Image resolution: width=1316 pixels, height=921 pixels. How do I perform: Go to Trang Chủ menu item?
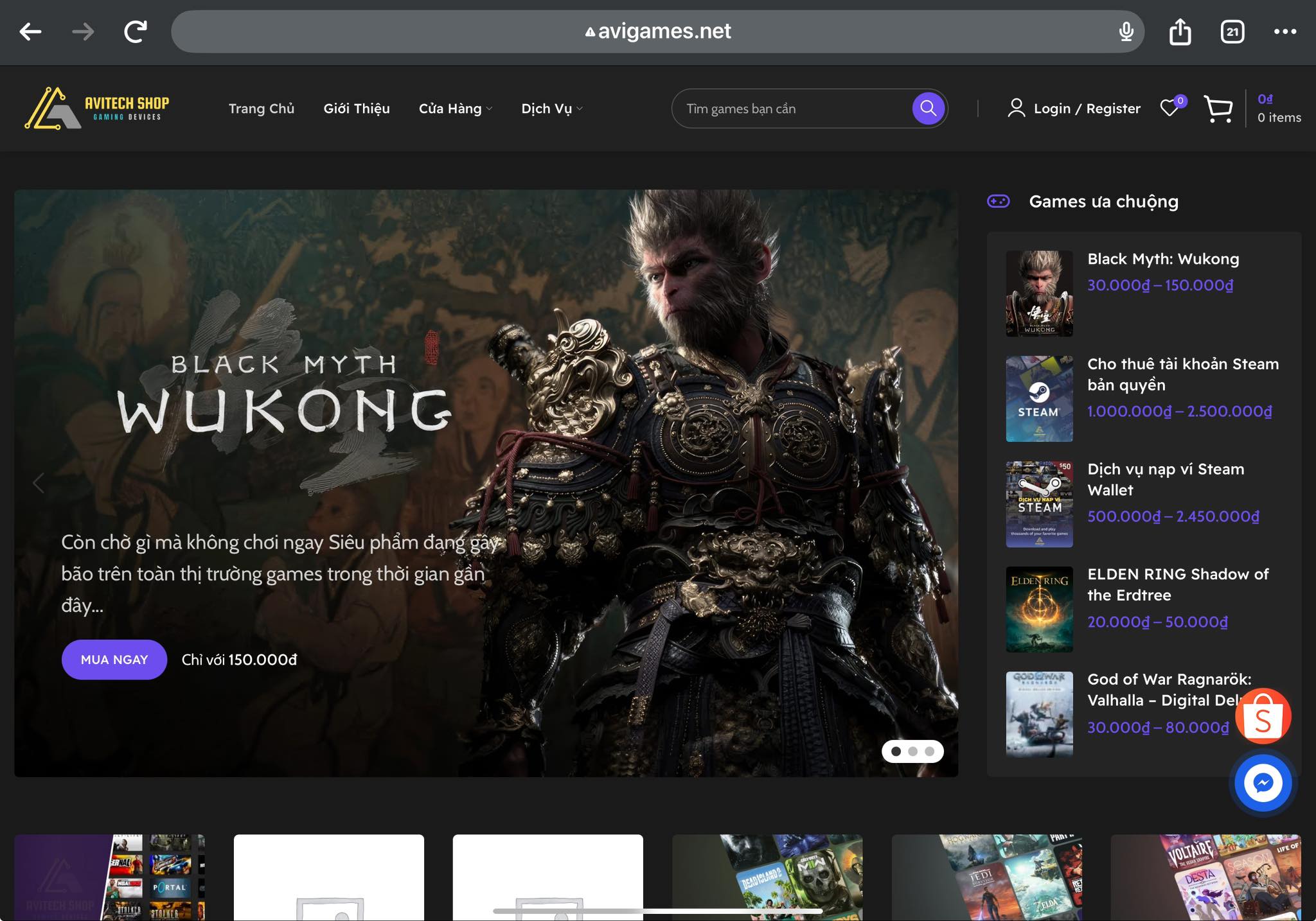(x=262, y=109)
